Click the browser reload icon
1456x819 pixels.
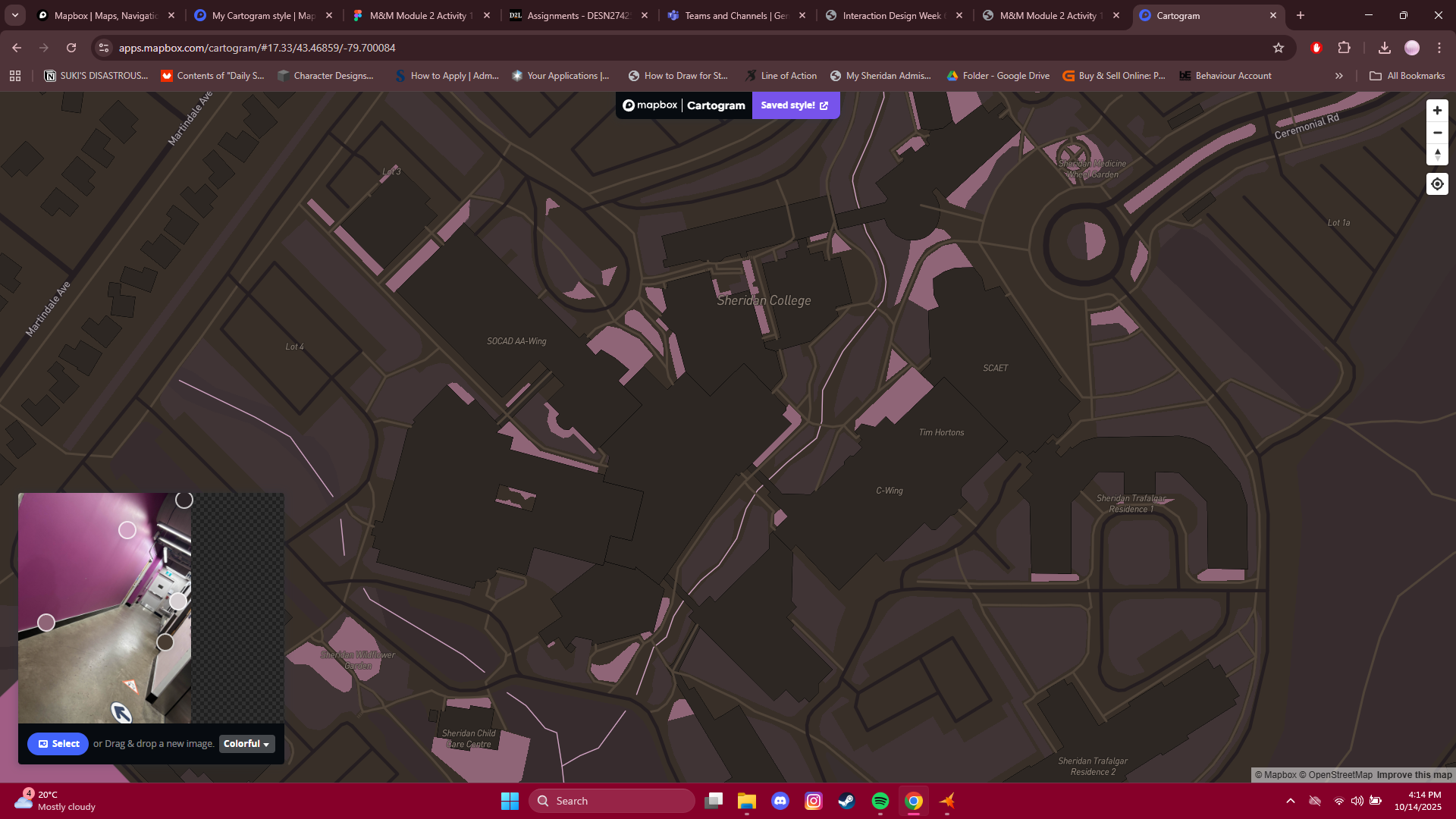click(71, 47)
